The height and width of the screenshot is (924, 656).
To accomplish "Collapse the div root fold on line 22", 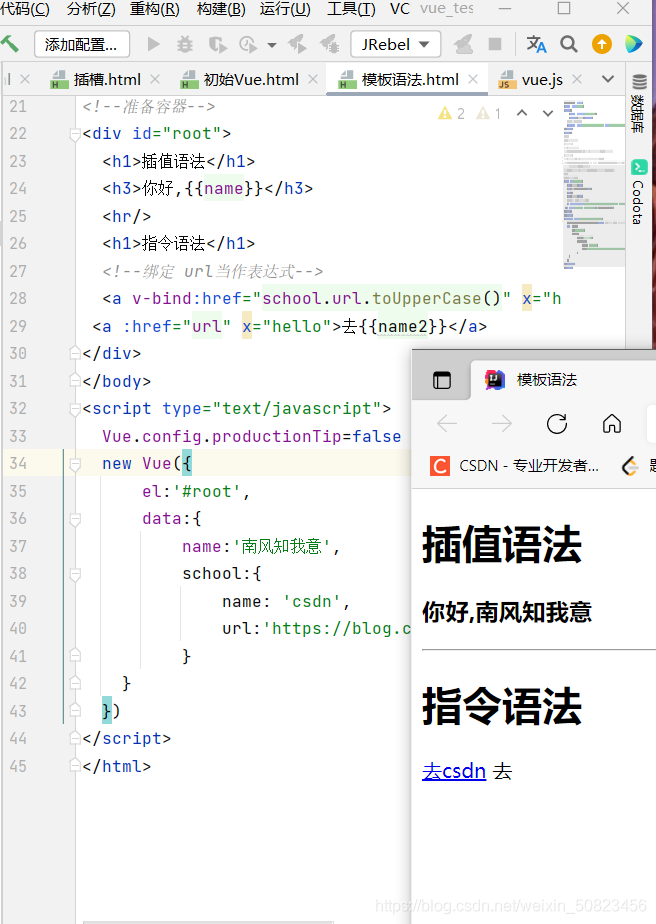I will coord(75,134).
